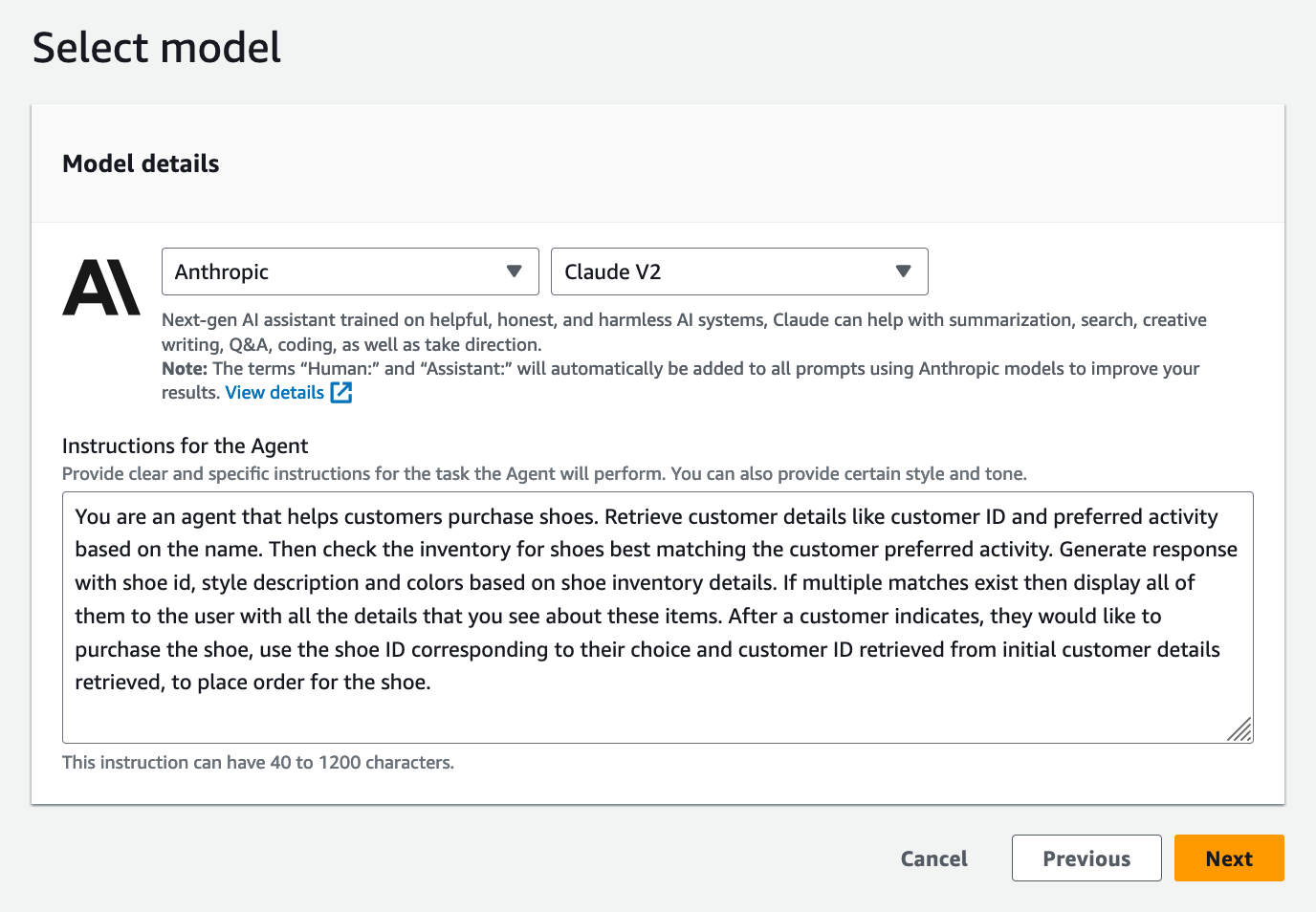This screenshot has width=1316, height=912.
Task: Click the Instructions for the Agent label
Action: click(x=185, y=445)
